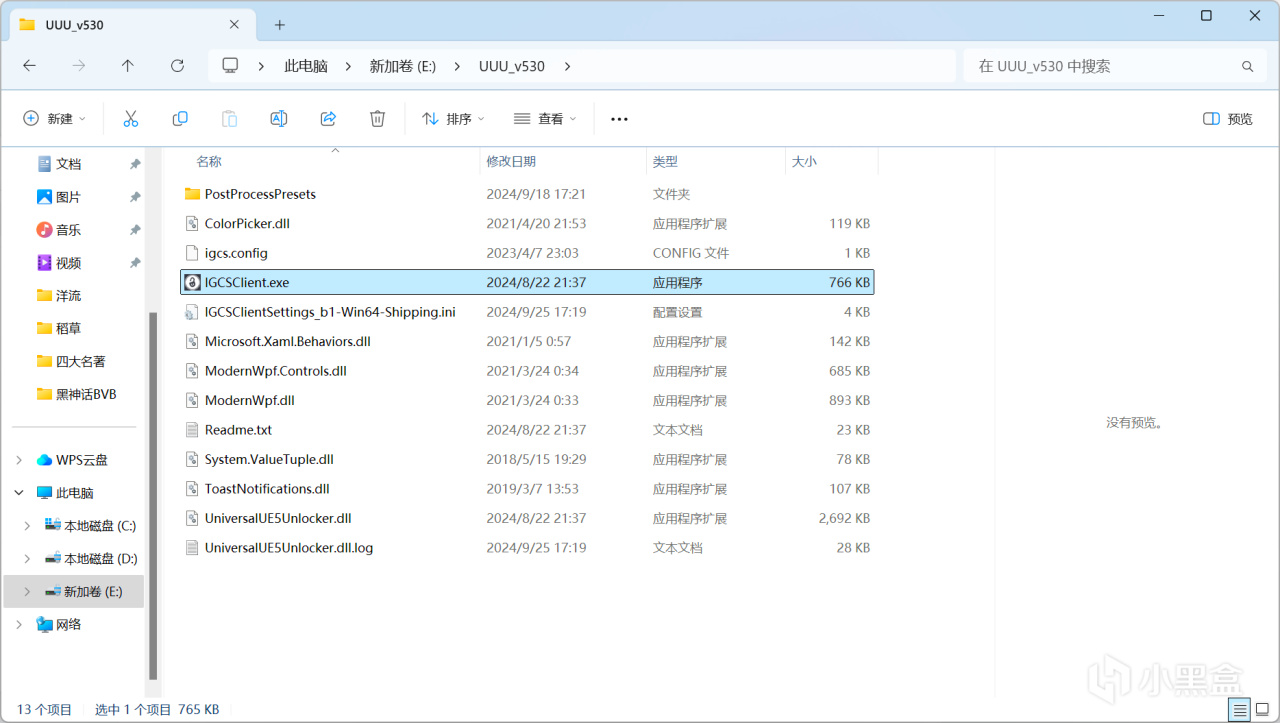The image size is (1280, 723).
Task: Open a new tab with plus button
Action: point(280,24)
